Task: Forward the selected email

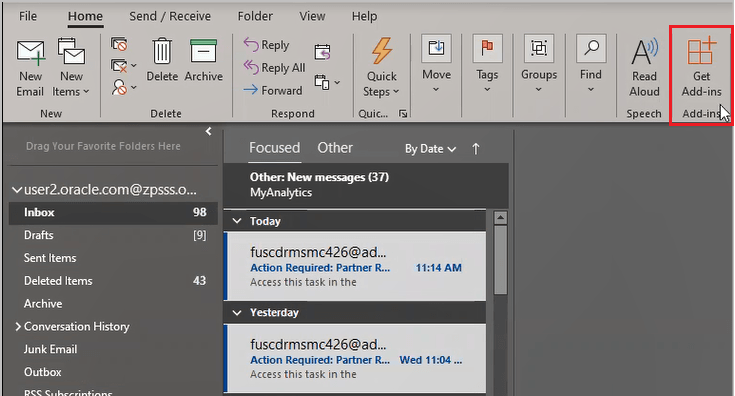Action: (273, 90)
